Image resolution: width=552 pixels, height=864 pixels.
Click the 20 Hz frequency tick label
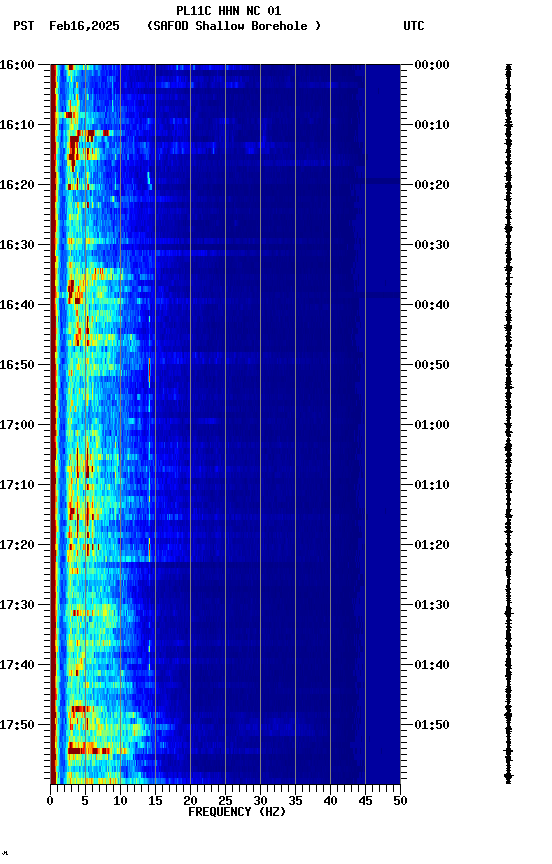[x=190, y=801]
